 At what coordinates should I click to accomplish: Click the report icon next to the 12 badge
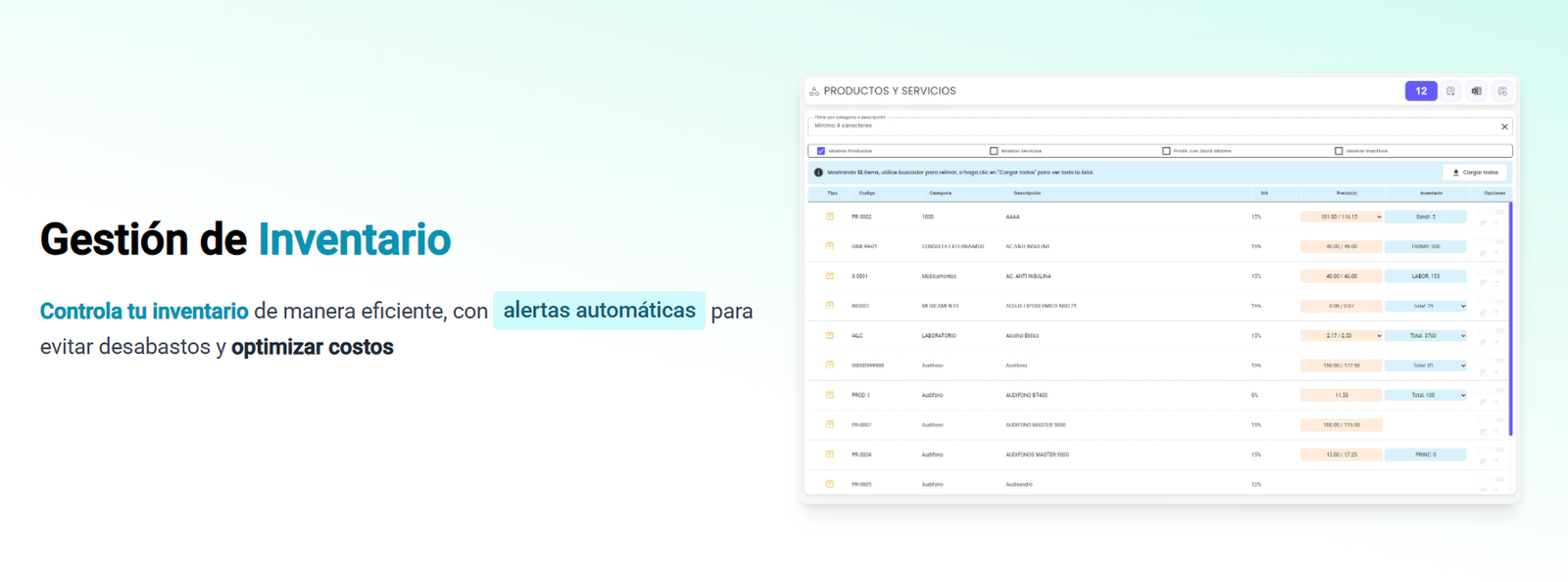1450,91
